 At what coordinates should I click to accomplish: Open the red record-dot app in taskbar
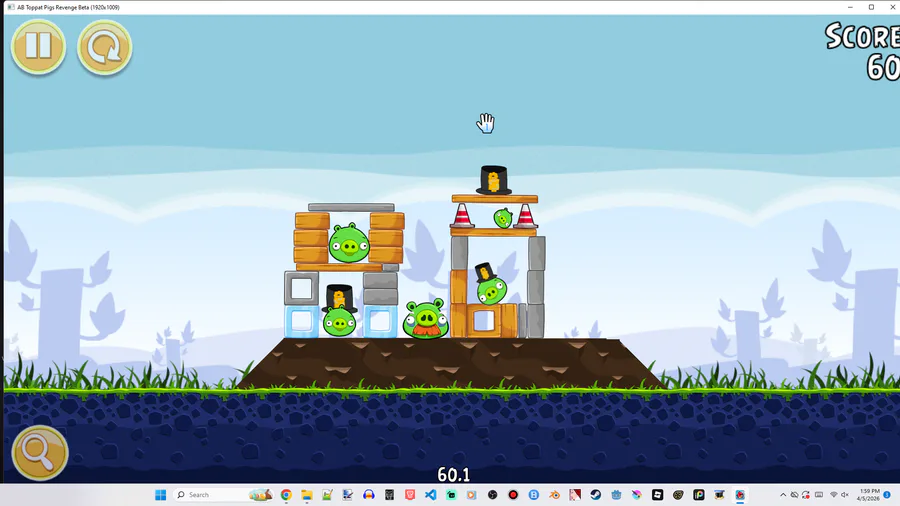point(513,495)
